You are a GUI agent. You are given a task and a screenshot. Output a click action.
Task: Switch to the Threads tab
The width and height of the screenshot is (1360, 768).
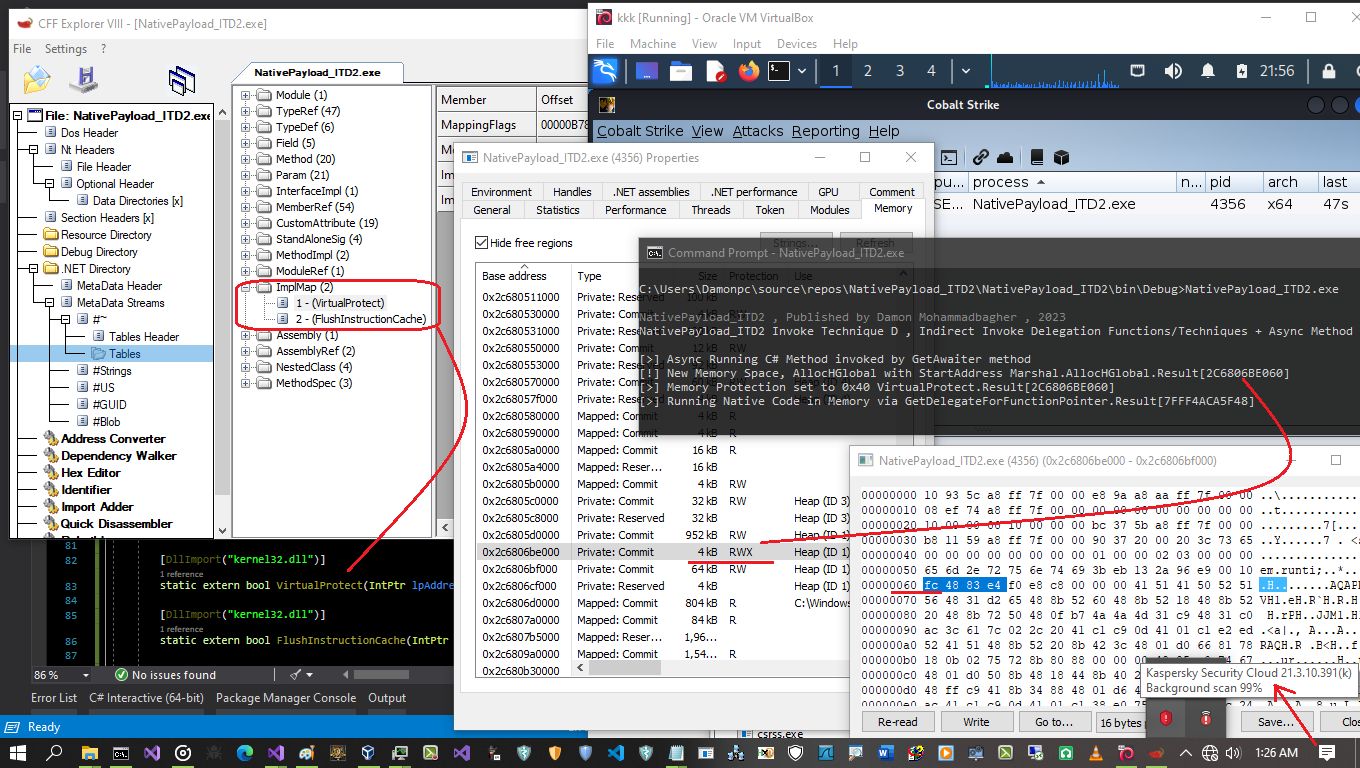[710, 210]
